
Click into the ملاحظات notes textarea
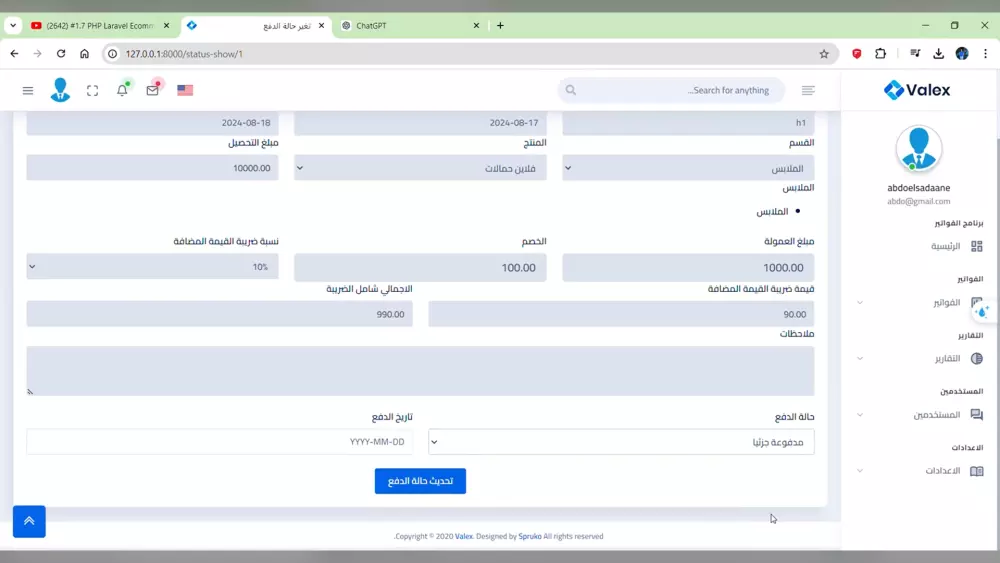(x=420, y=371)
